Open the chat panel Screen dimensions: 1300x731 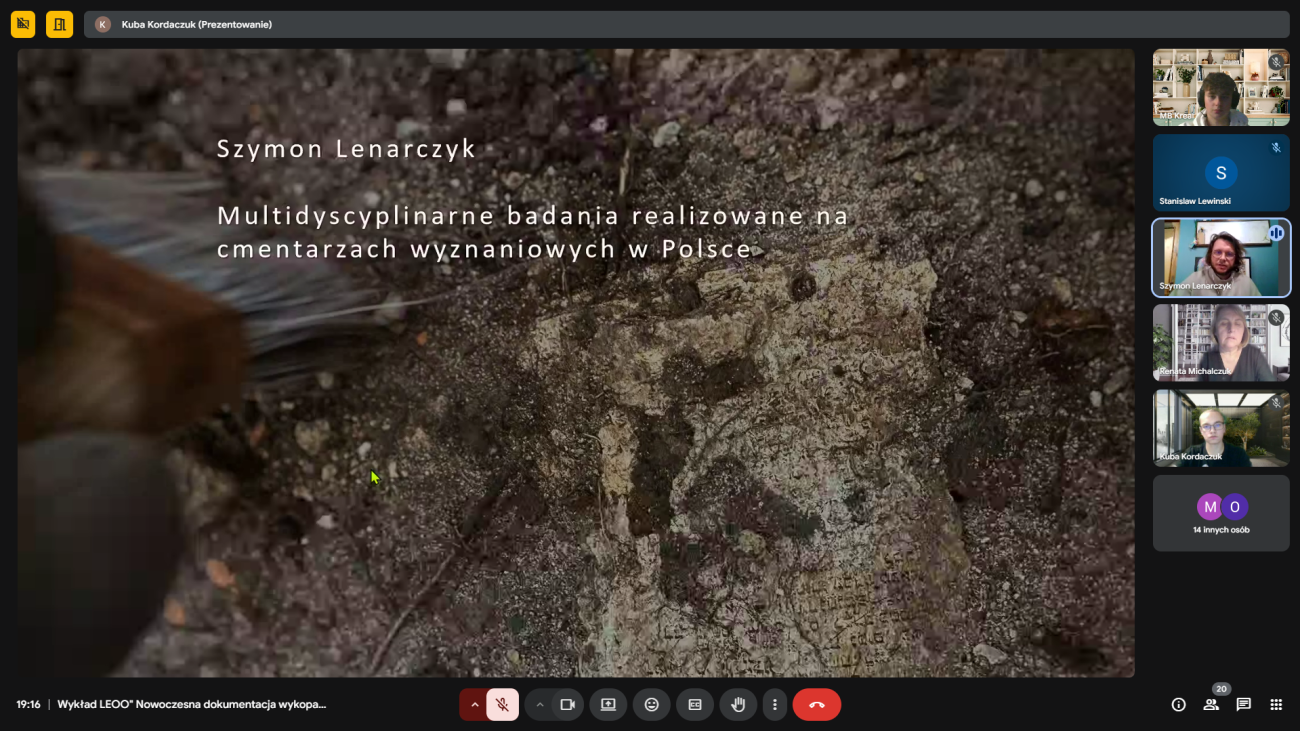coord(1243,705)
